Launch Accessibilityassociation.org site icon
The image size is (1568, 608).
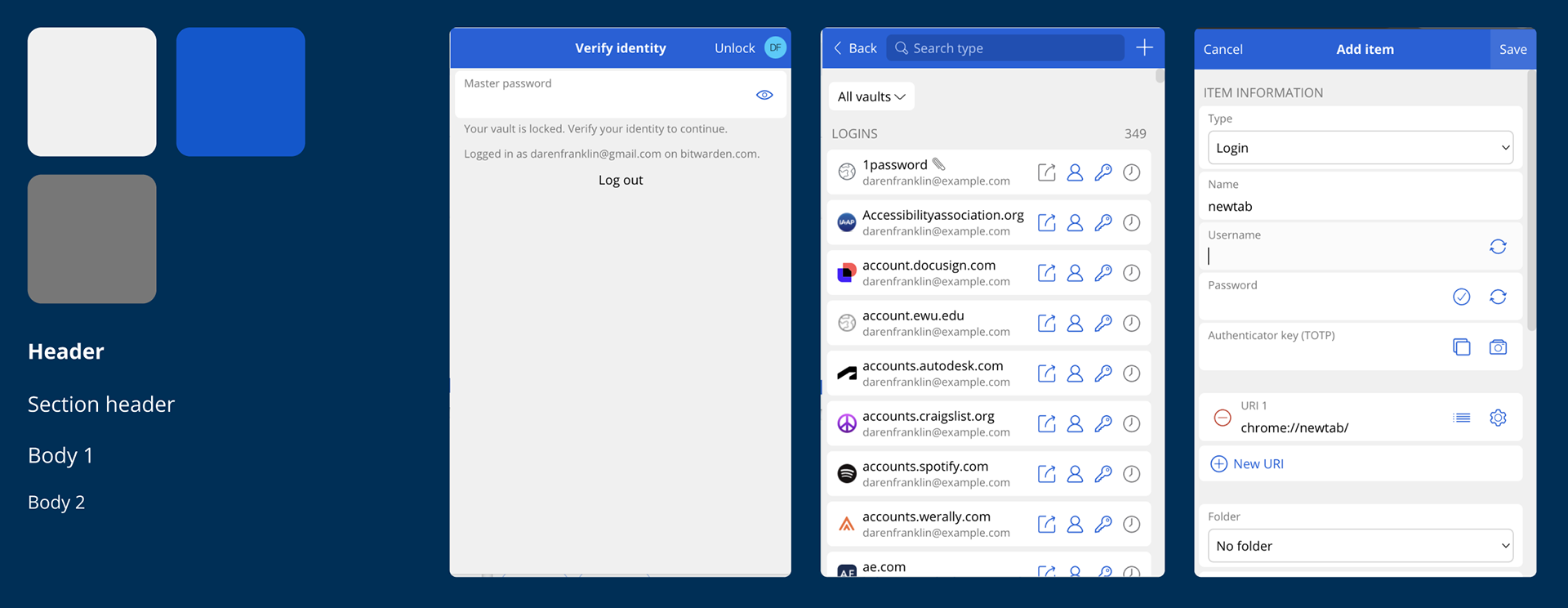(x=1046, y=222)
